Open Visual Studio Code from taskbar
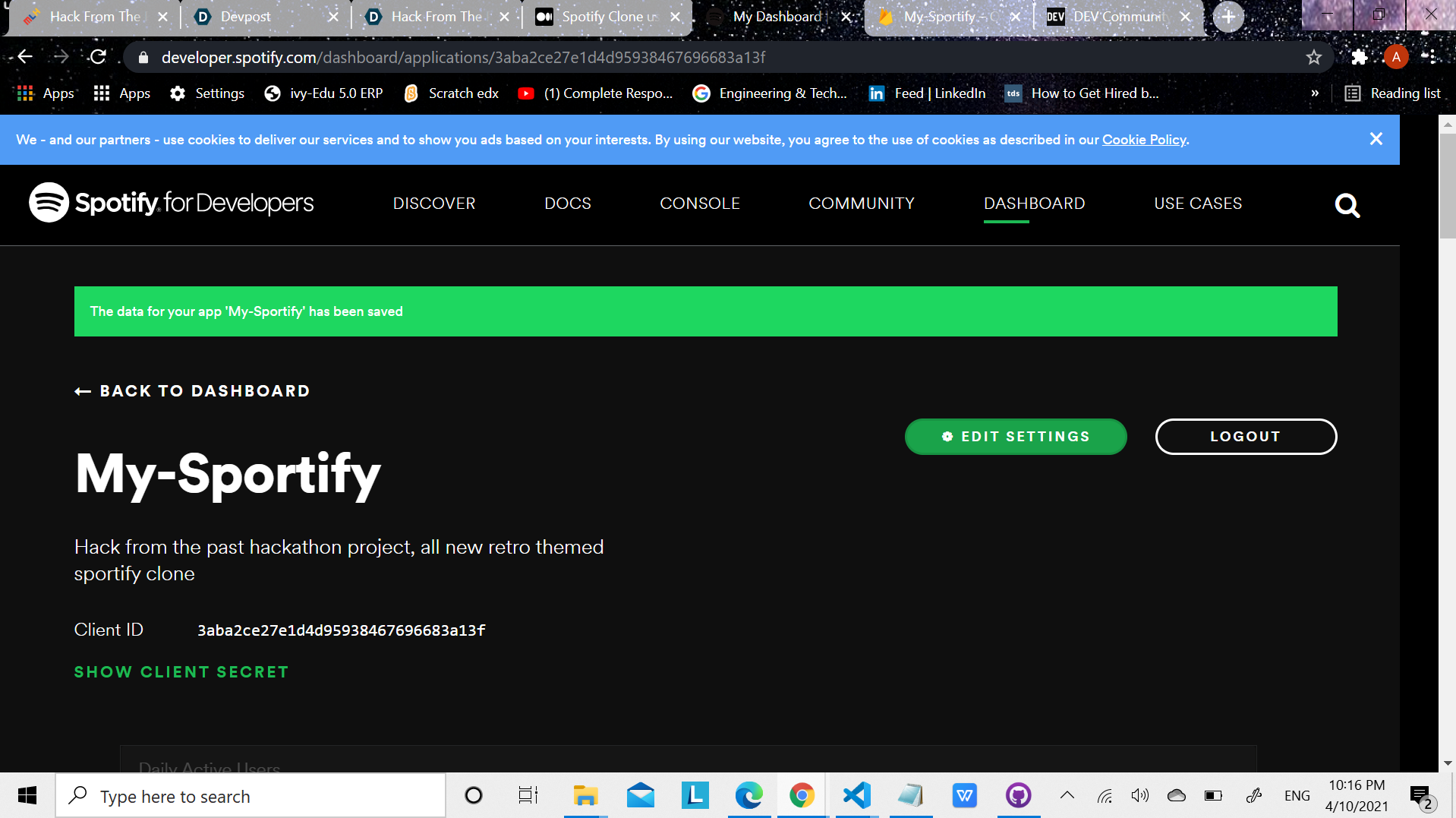The image size is (1456, 818). pos(856,795)
